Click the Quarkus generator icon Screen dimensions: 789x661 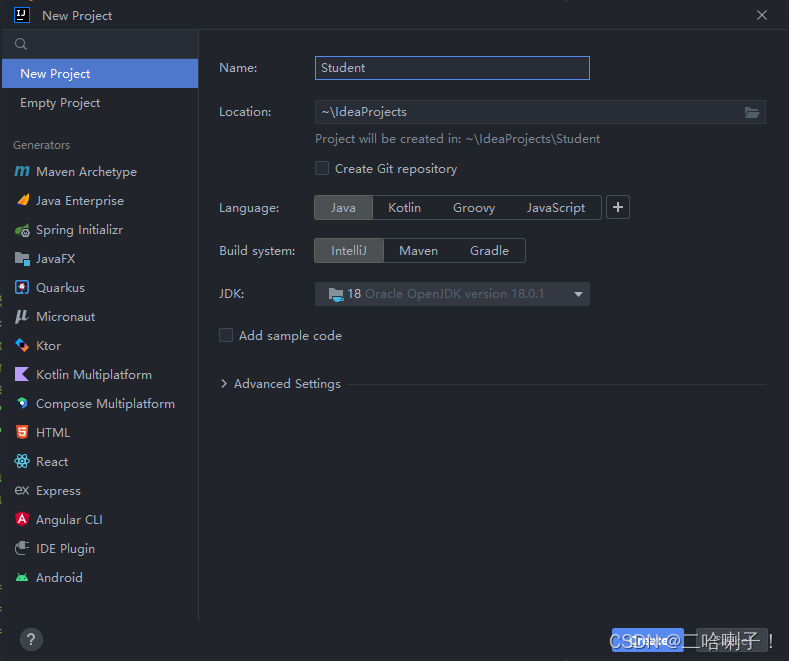pos(22,288)
